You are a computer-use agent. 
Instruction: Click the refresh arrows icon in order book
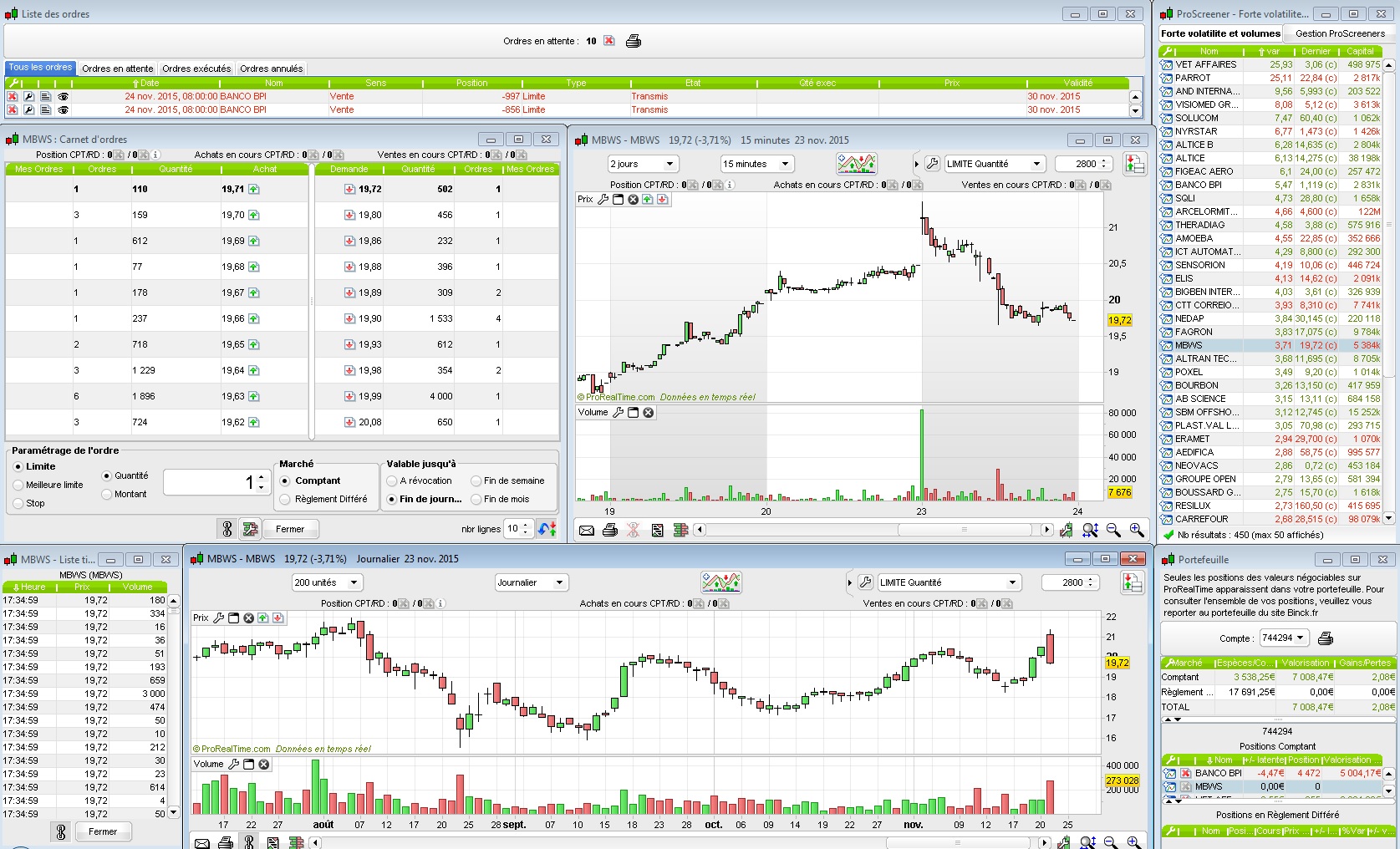click(547, 529)
